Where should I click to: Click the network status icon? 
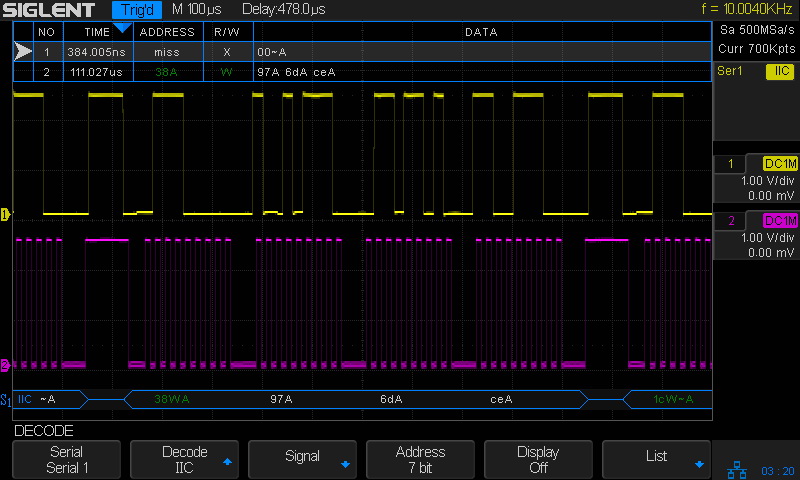pyautogui.click(x=739, y=468)
